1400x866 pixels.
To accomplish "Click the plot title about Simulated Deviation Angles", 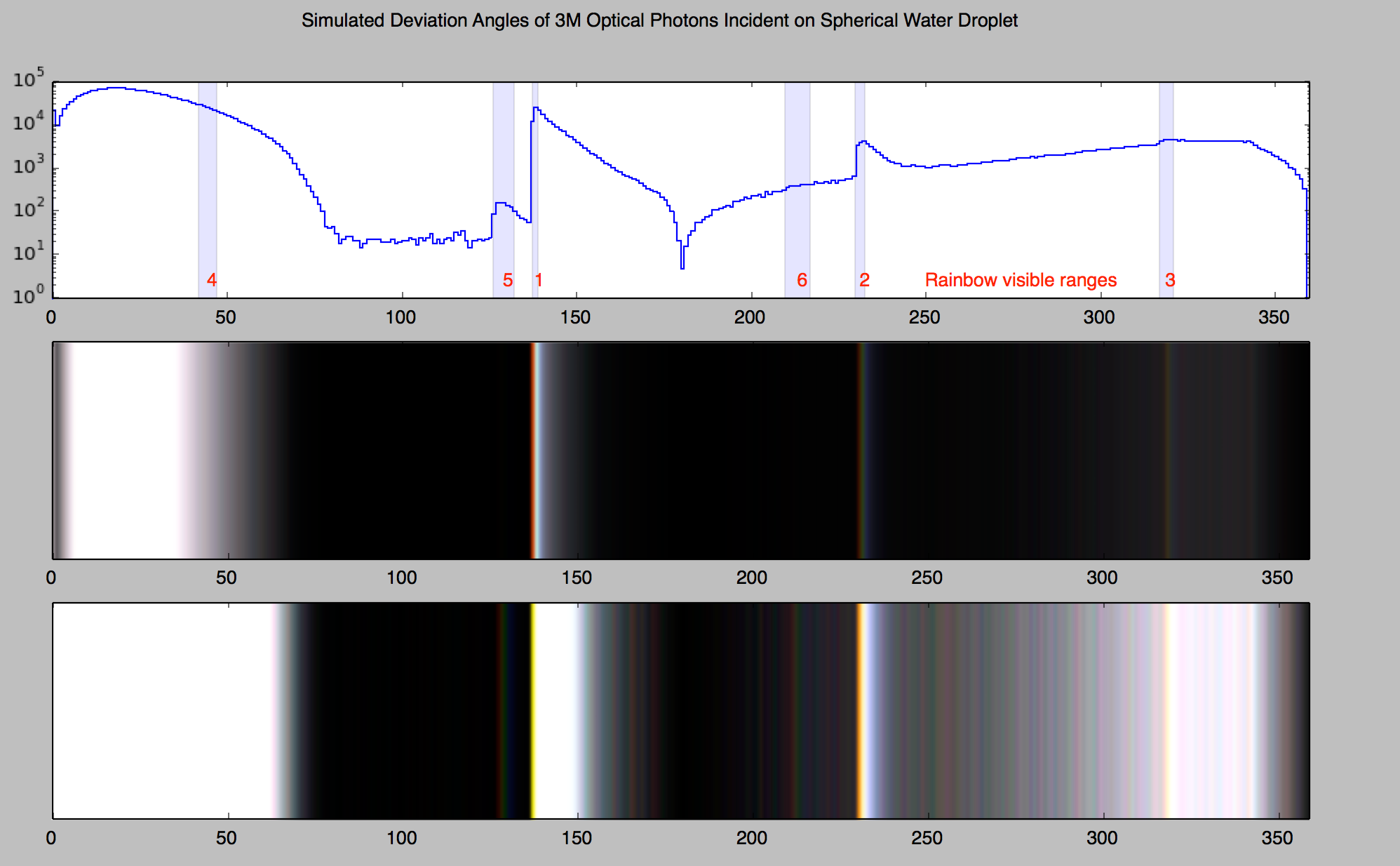I will click(x=659, y=21).
